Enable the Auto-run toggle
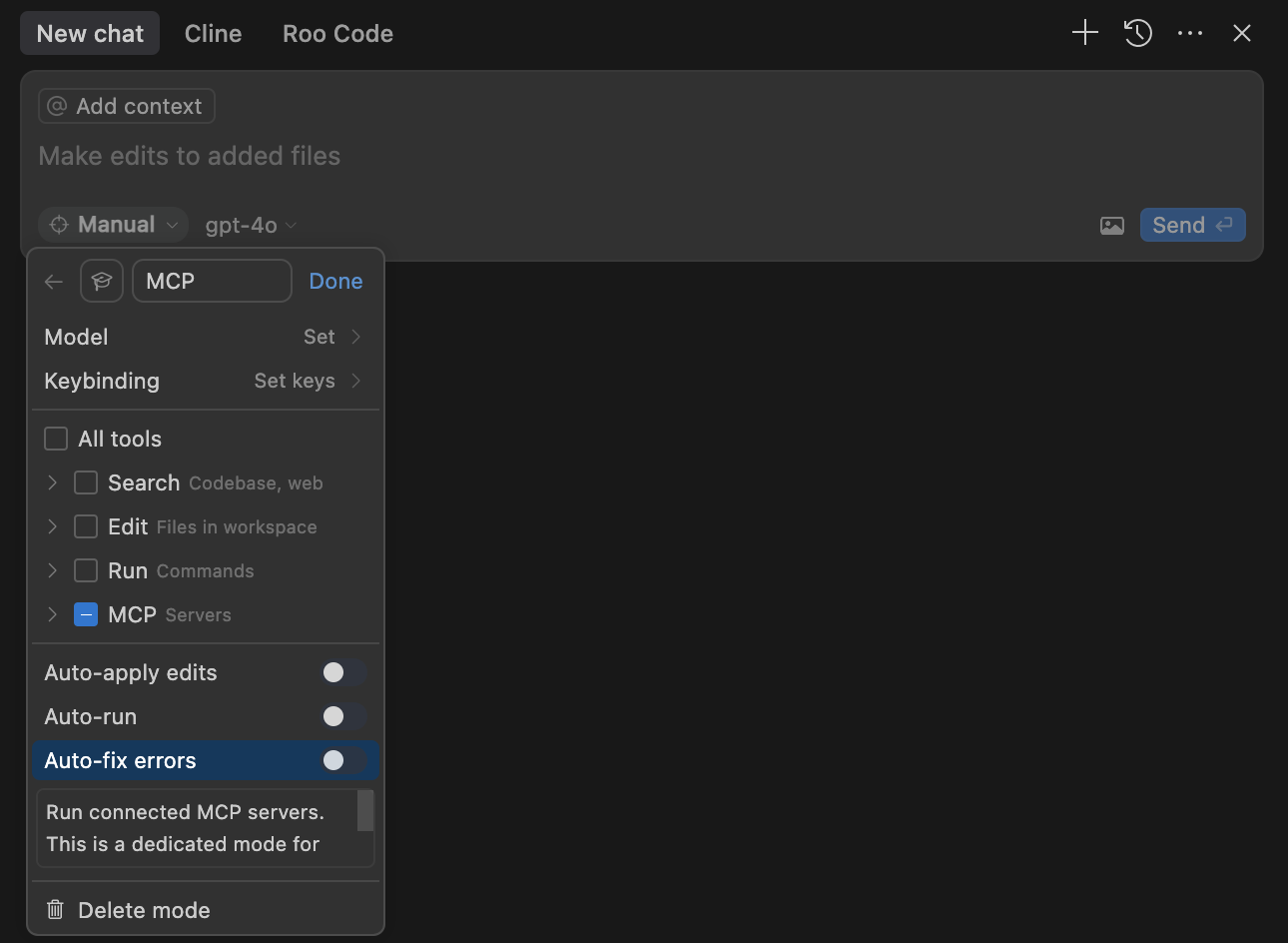 tap(342, 716)
